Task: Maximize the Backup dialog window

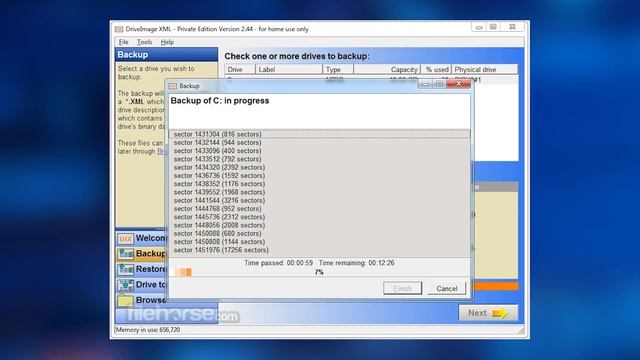Action: click(x=439, y=84)
